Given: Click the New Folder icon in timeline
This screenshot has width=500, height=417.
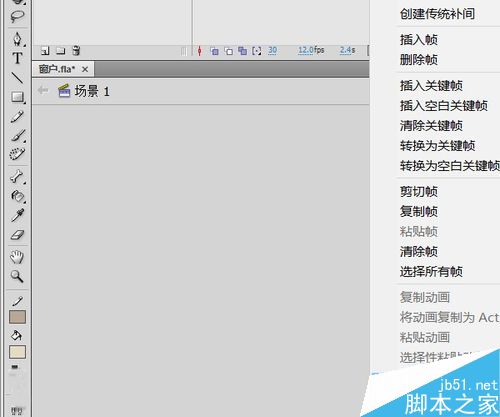Looking at the screenshot, I should pos(60,51).
